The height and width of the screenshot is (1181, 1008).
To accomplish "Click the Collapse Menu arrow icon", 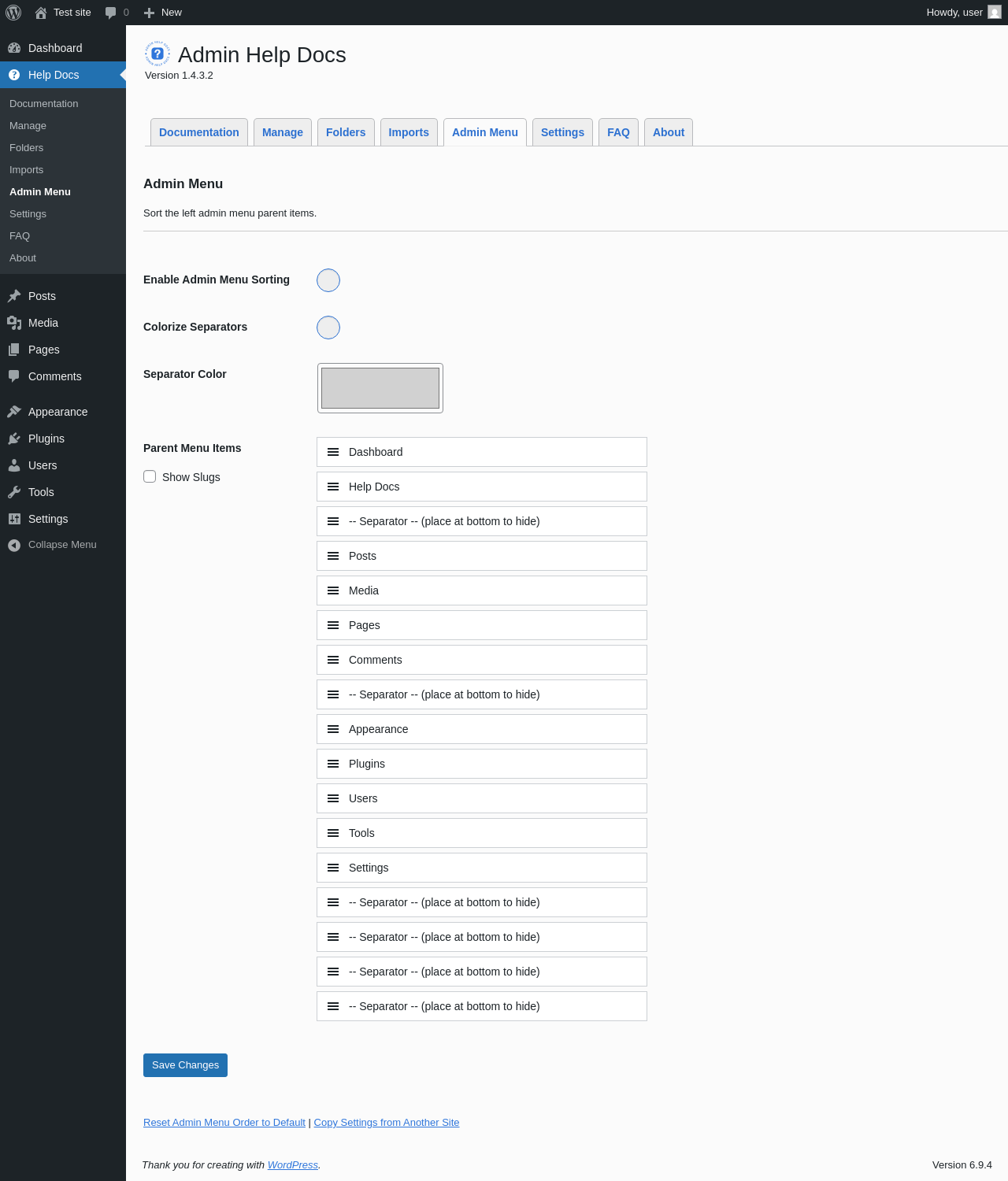I will pos(14,545).
